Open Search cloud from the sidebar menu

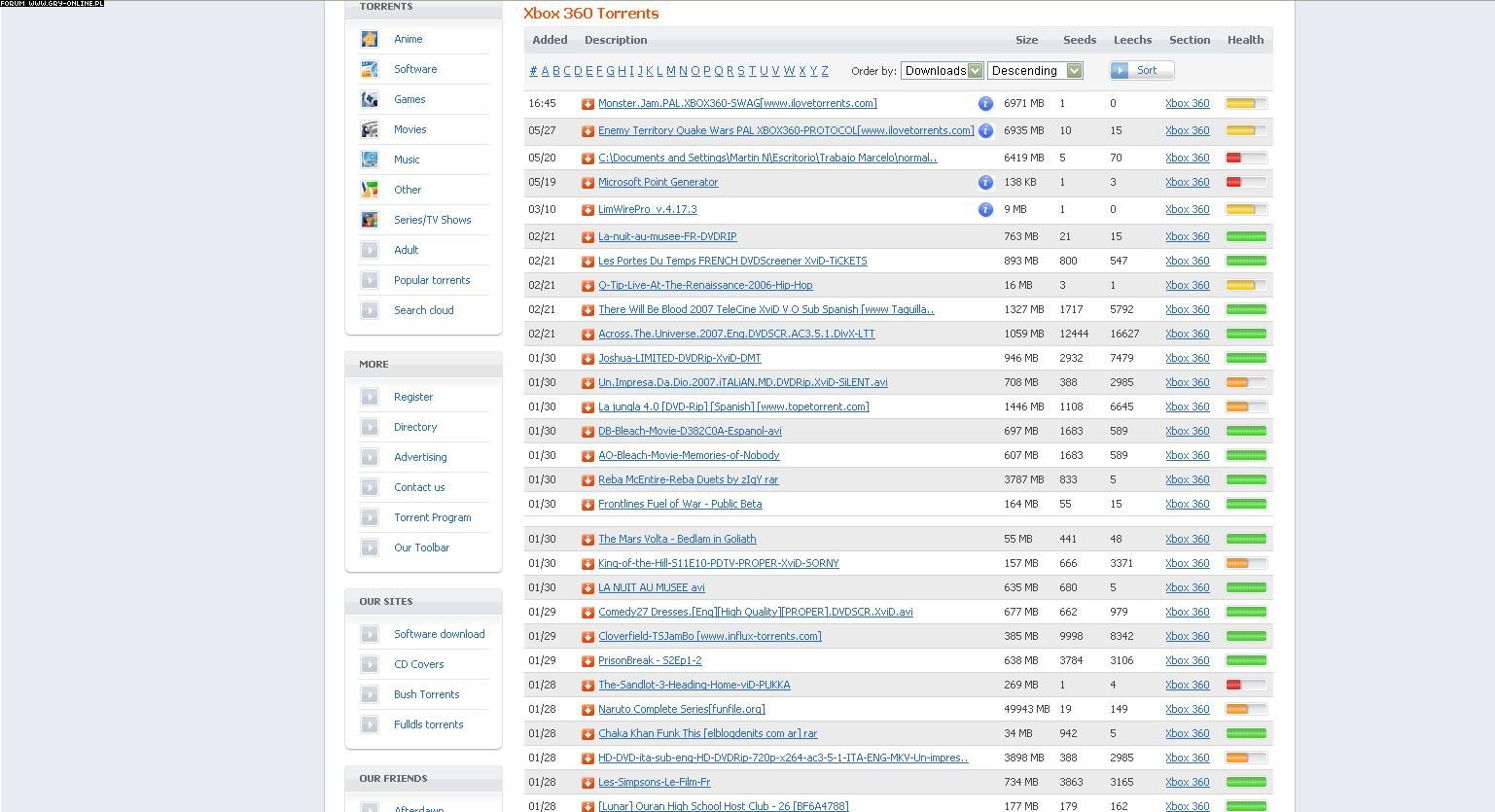point(423,310)
